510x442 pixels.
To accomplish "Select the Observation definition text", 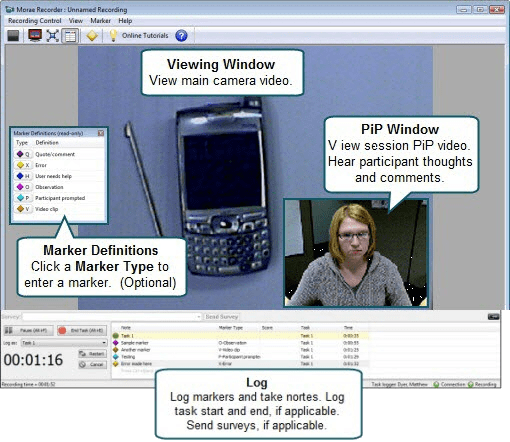I will click(x=49, y=187).
